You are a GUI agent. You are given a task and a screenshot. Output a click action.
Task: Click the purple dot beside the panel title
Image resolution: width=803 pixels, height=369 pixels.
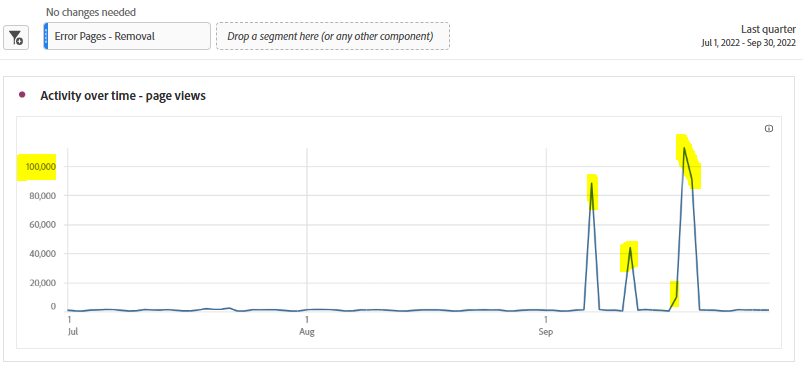[22, 95]
